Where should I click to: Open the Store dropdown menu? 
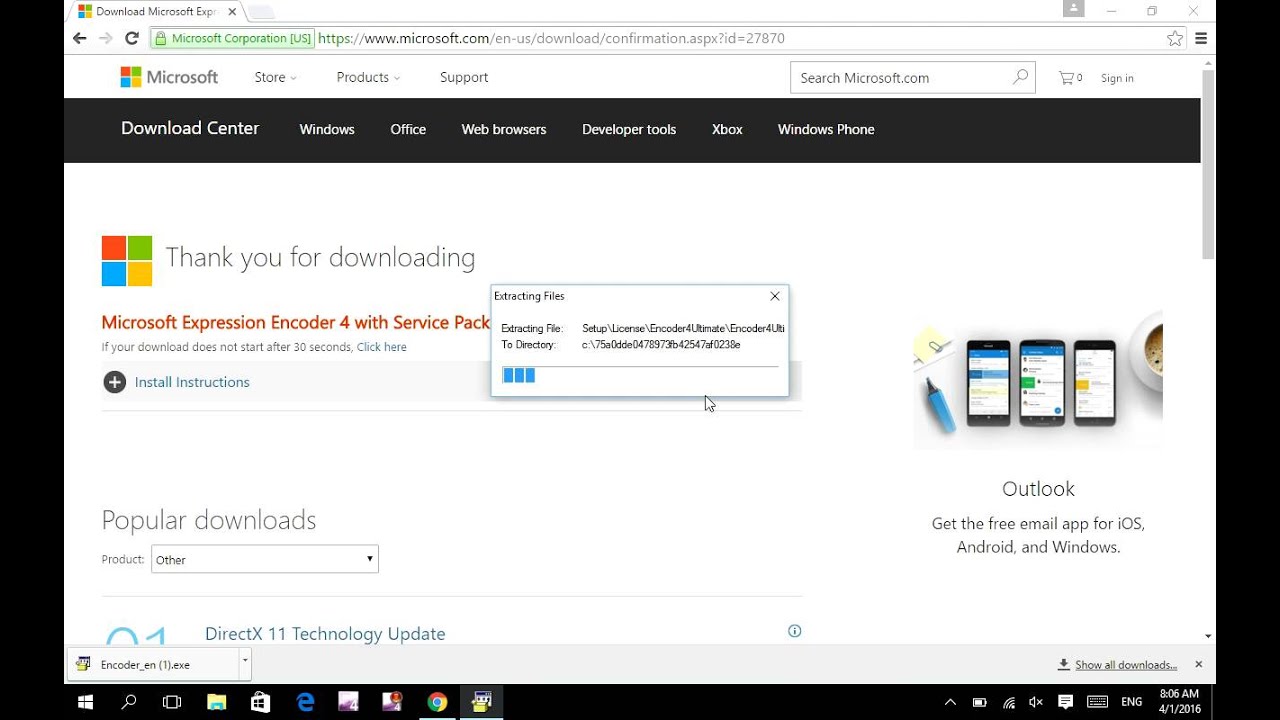point(275,77)
